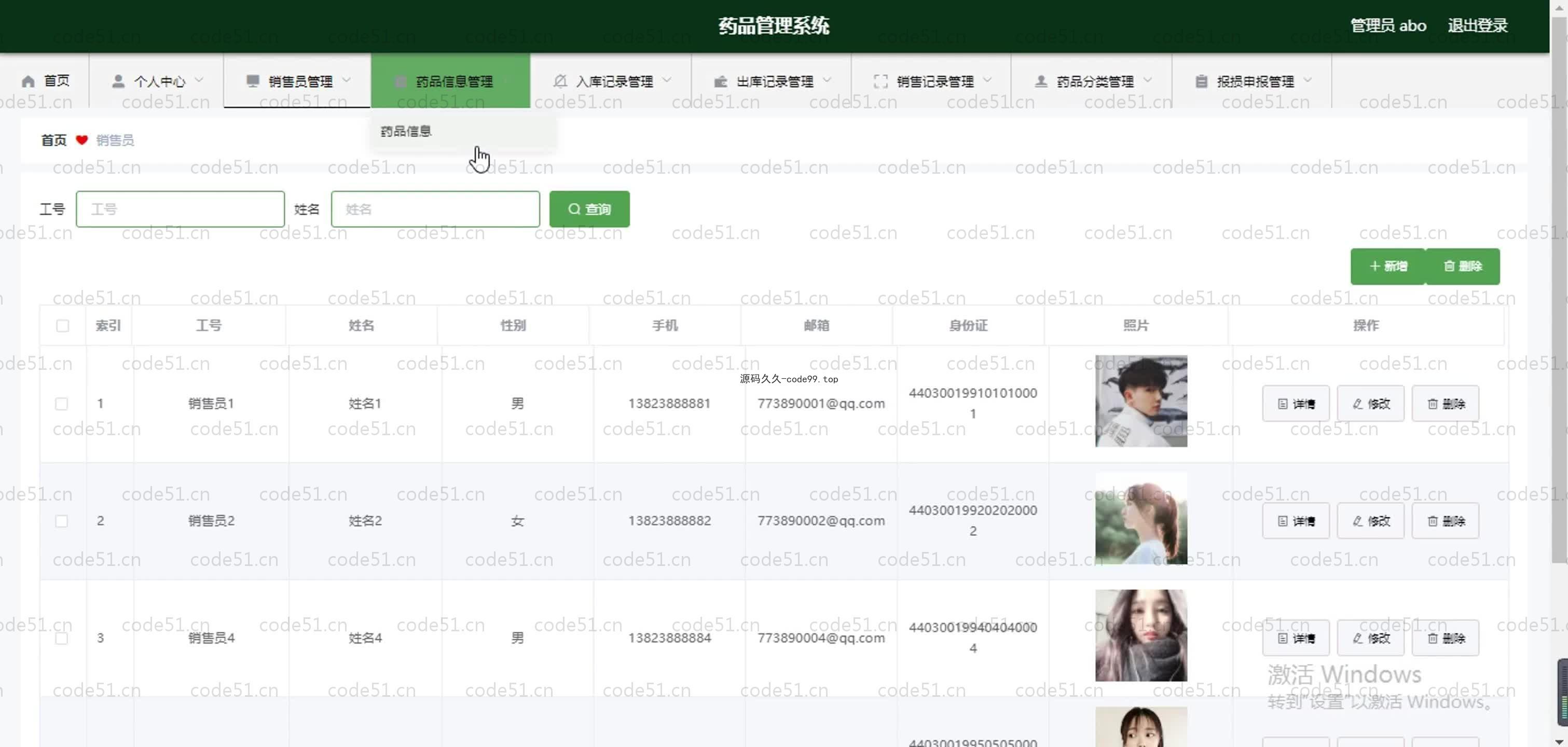Open the 入库记录管理 menu label
This screenshot has height=747, width=1568.
(x=614, y=81)
